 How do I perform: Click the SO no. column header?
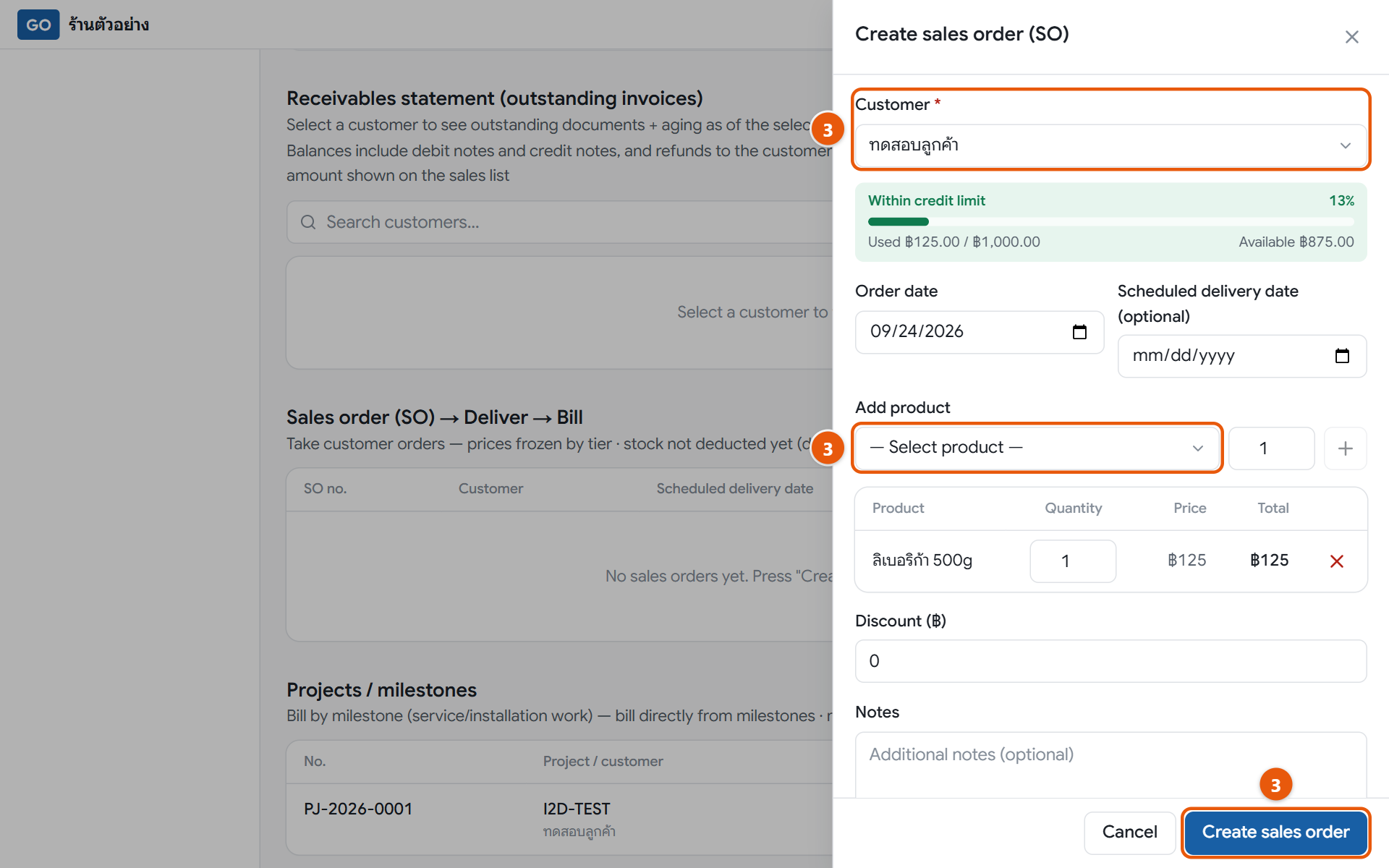click(x=325, y=489)
